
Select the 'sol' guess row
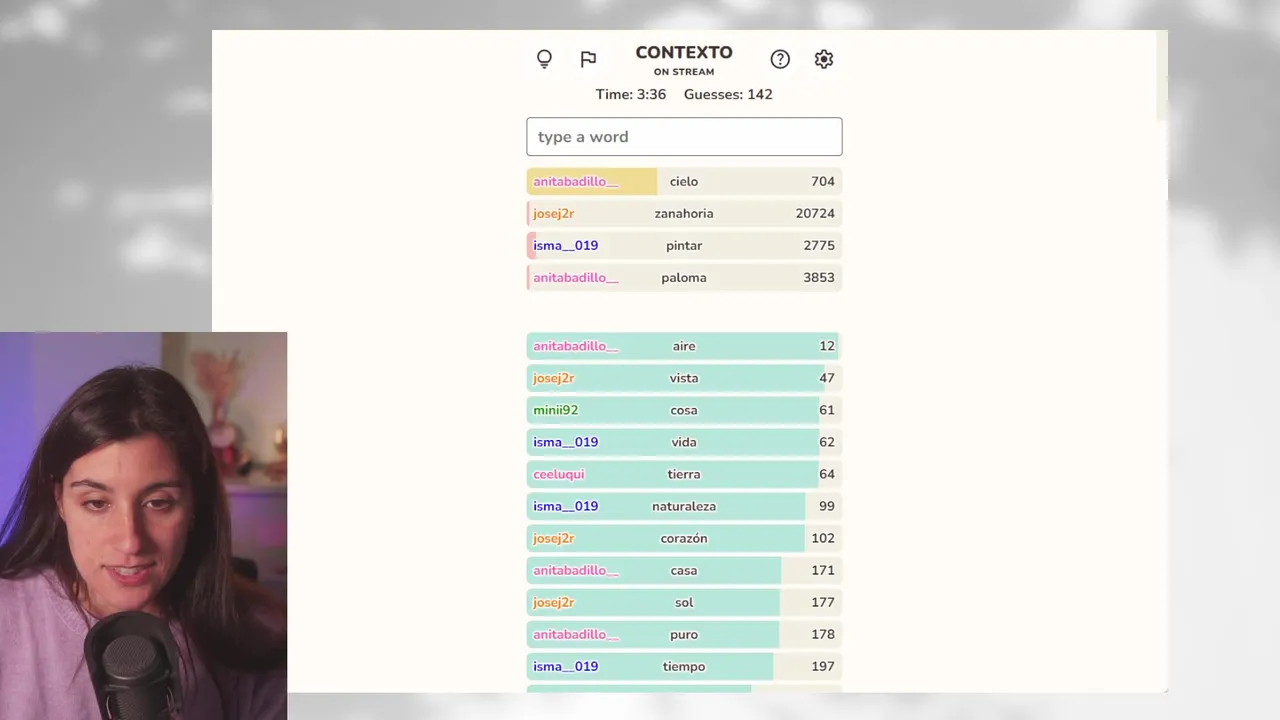point(684,602)
